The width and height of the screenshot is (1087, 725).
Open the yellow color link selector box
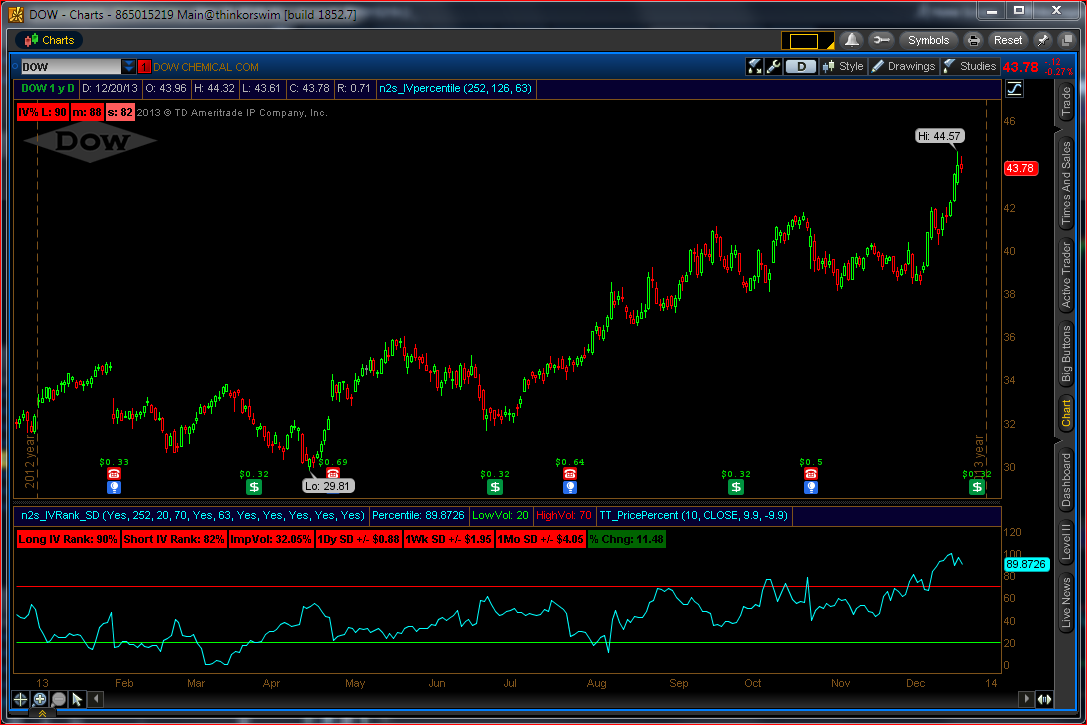pos(808,41)
